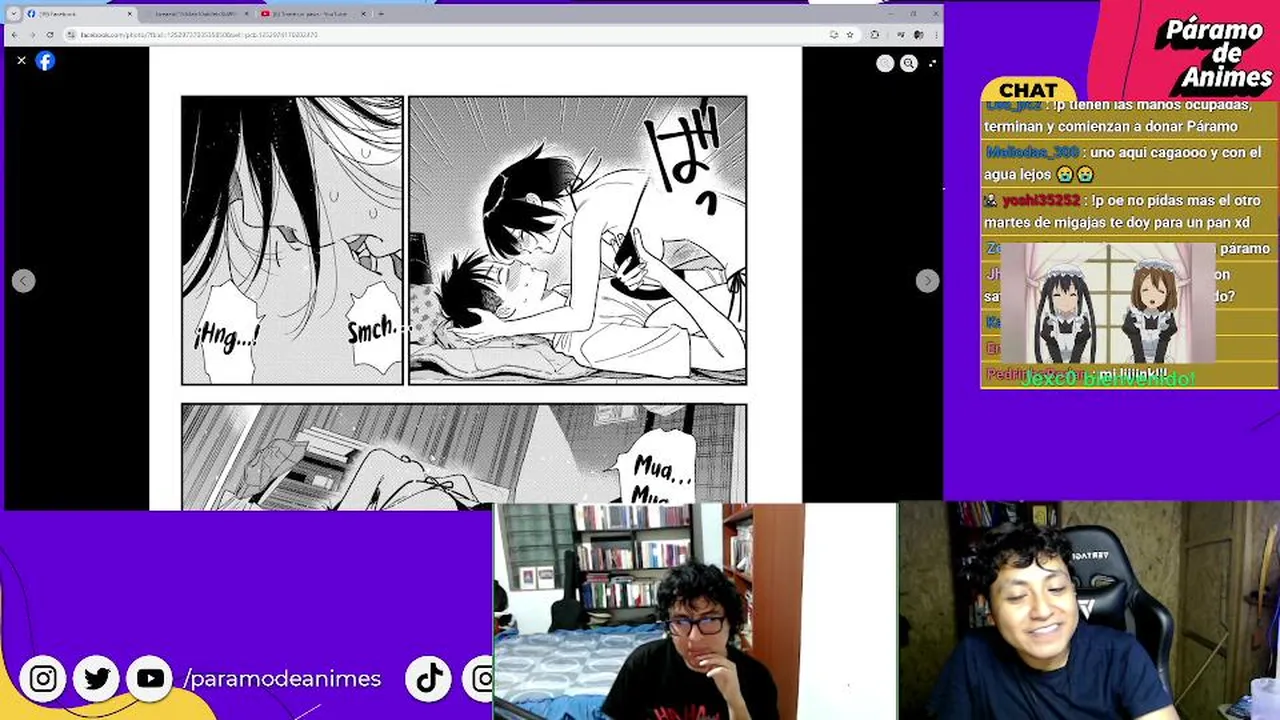Click the manga kiss panel with phone
Screen dimensions: 1280x720
[x=578, y=240]
